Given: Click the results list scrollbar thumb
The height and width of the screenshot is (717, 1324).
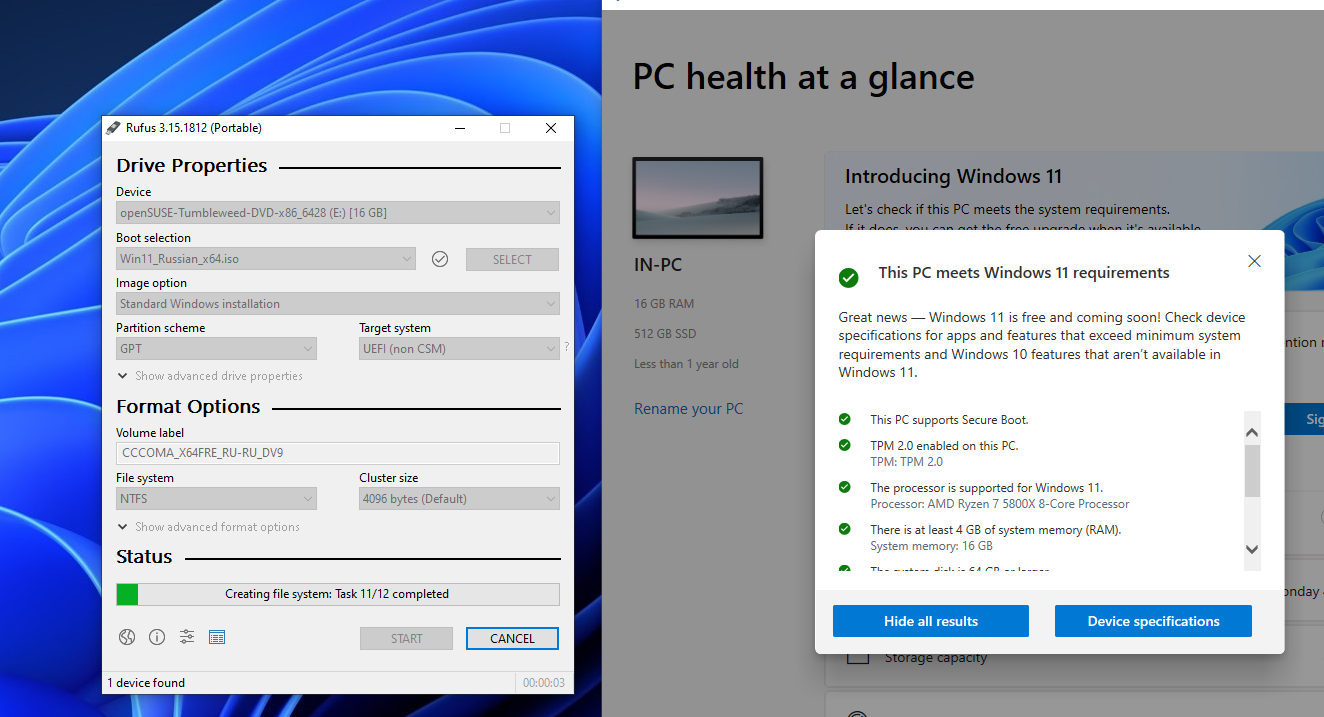Looking at the screenshot, I should coord(1252,471).
